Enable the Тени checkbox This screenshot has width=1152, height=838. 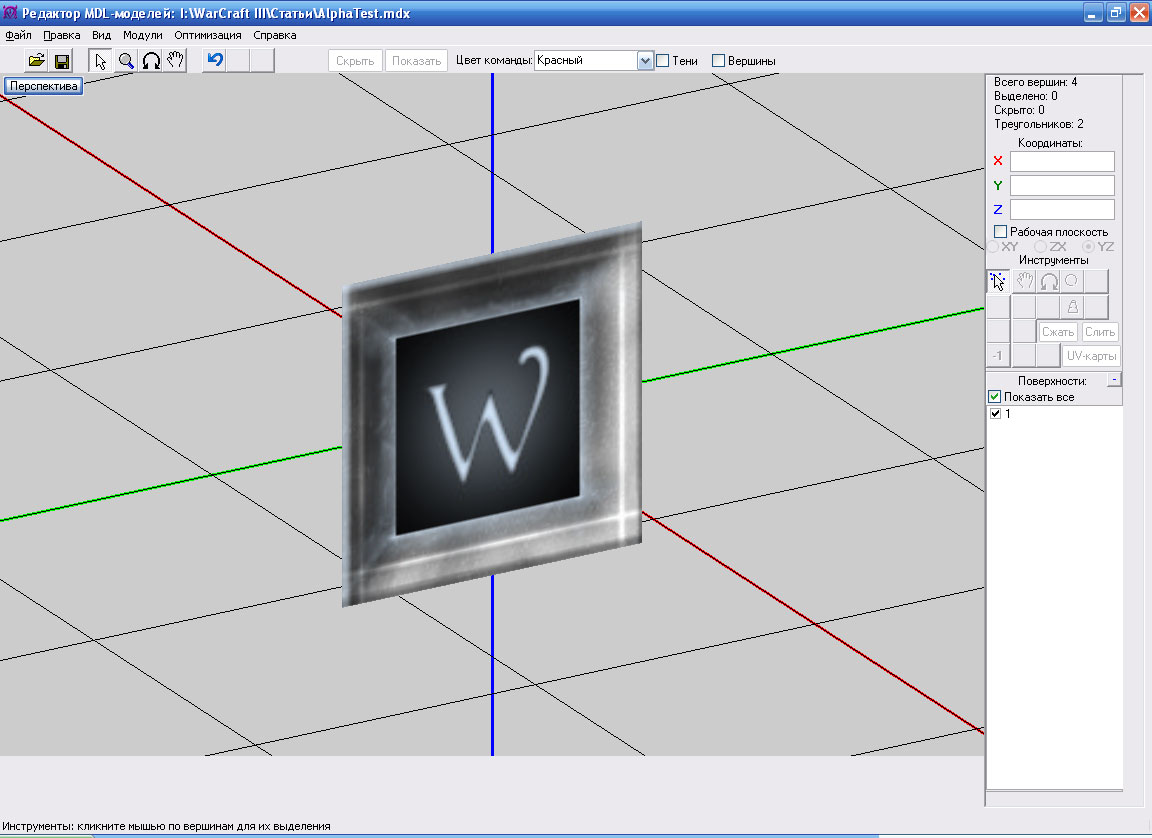tap(662, 61)
